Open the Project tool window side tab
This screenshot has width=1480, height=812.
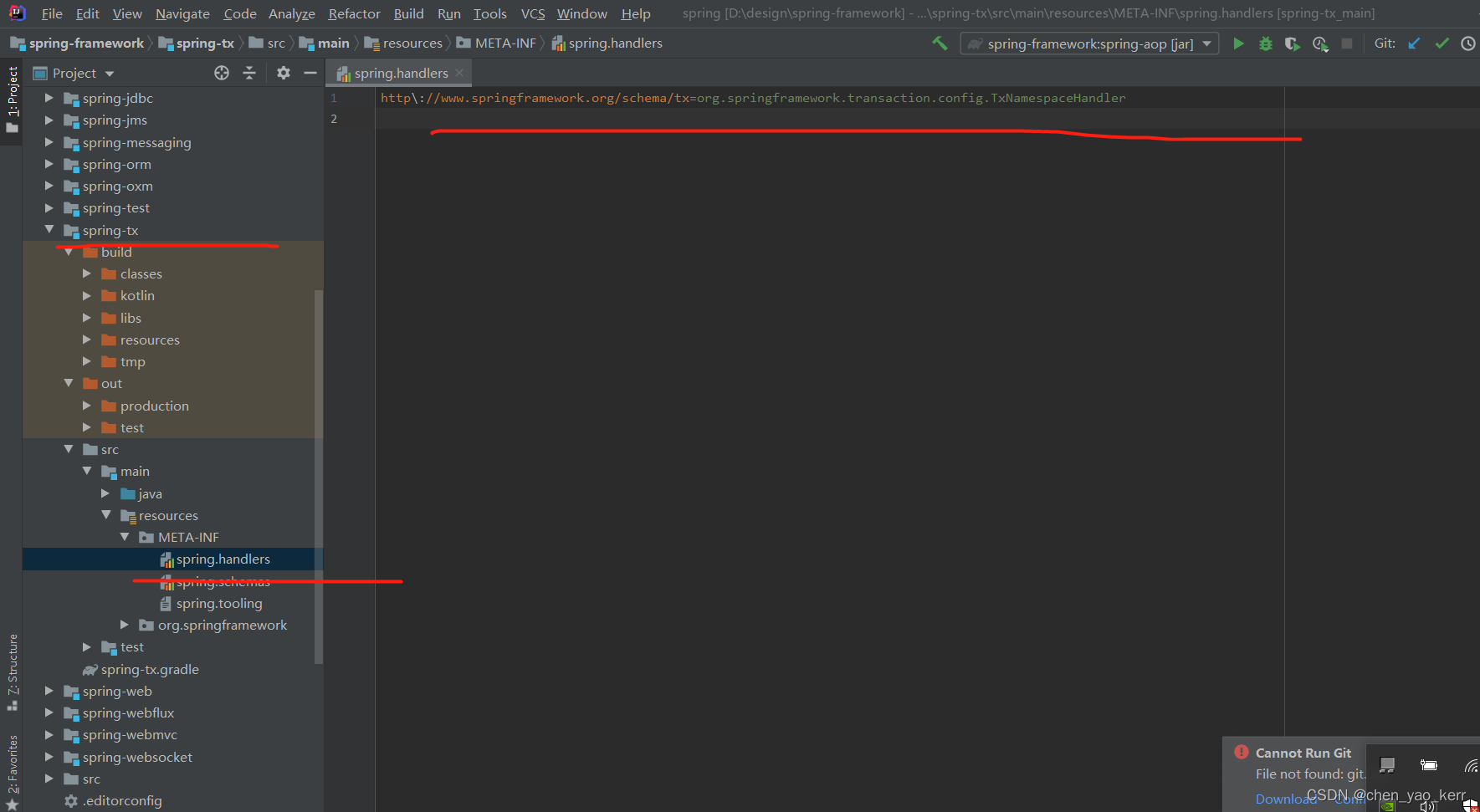[x=12, y=99]
